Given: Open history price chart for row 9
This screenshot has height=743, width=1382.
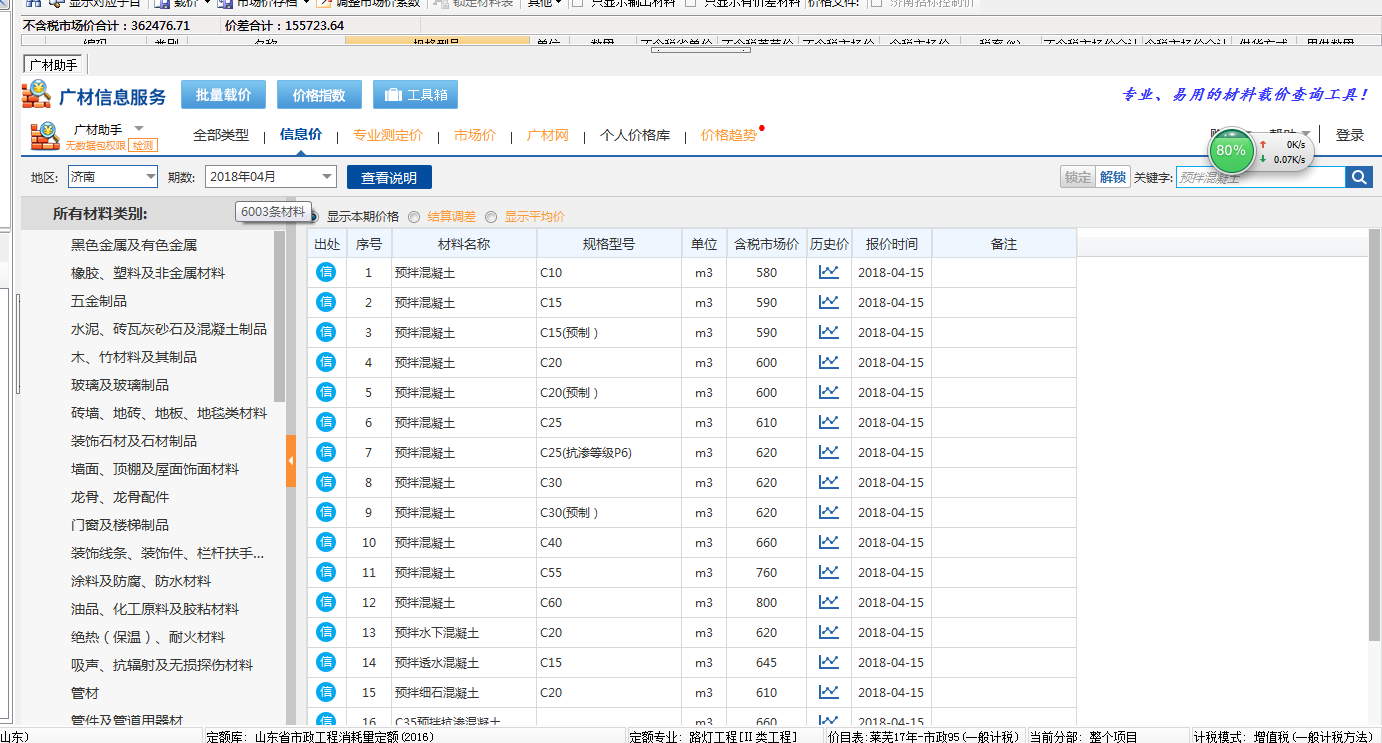Looking at the screenshot, I should [x=829, y=512].
